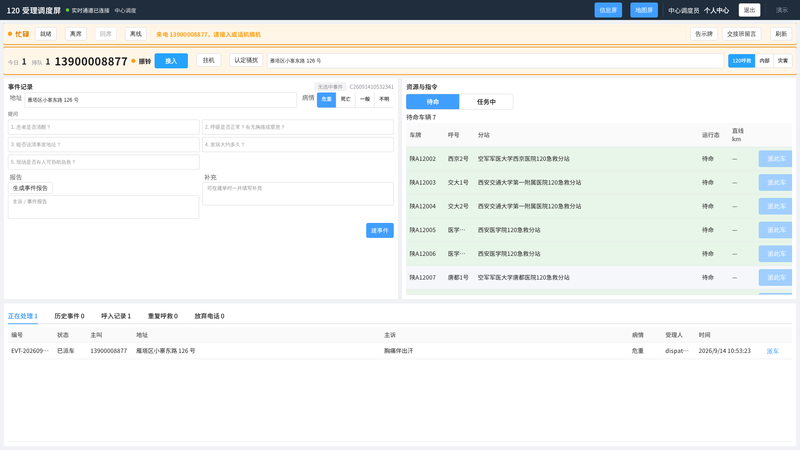Open the 地图屏 map screen
Screen dimensions: 800x450
644,10
